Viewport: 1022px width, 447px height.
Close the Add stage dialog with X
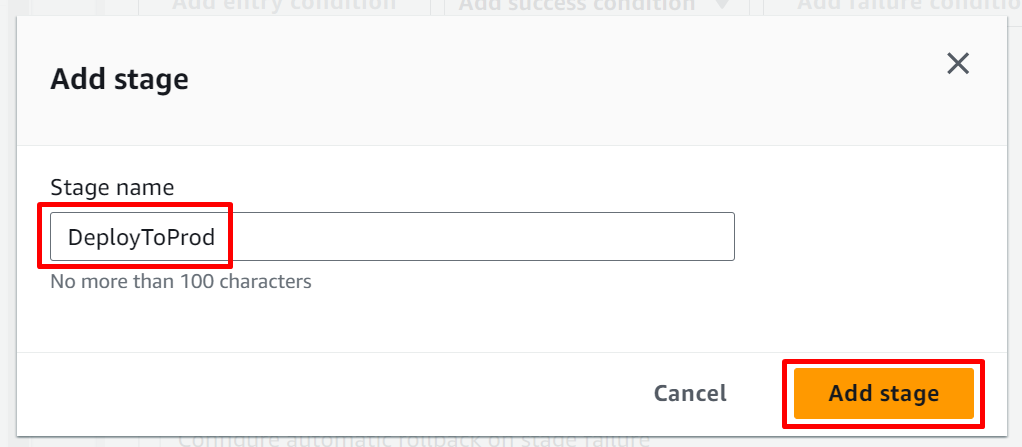[958, 64]
